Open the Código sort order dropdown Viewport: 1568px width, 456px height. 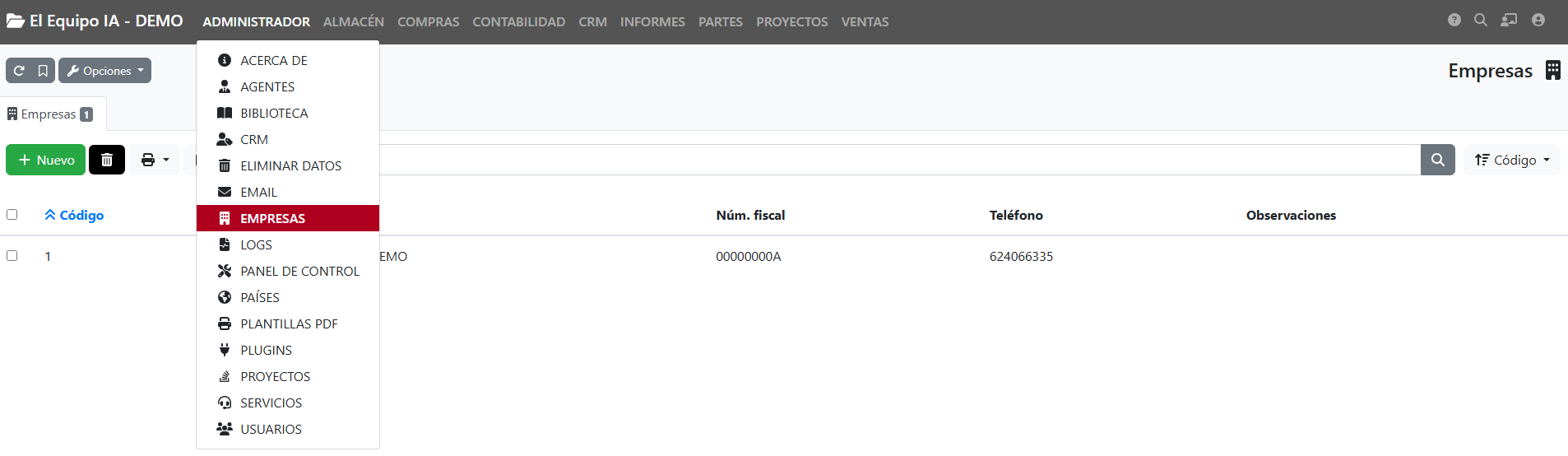pos(1511,160)
